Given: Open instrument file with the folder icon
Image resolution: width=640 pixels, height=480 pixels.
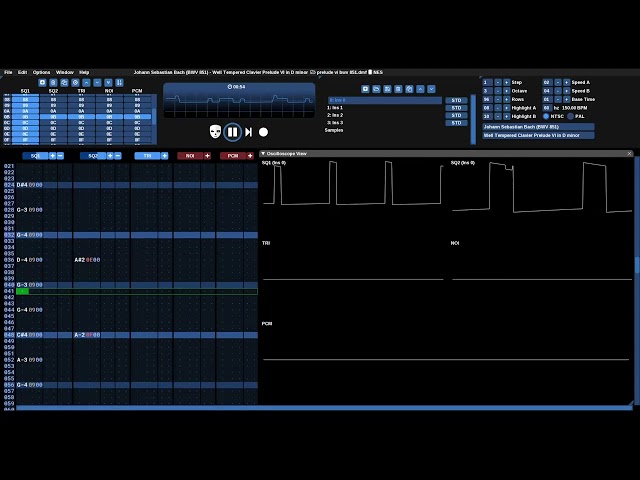Looking at the screenshot, I should click(376, 89).
